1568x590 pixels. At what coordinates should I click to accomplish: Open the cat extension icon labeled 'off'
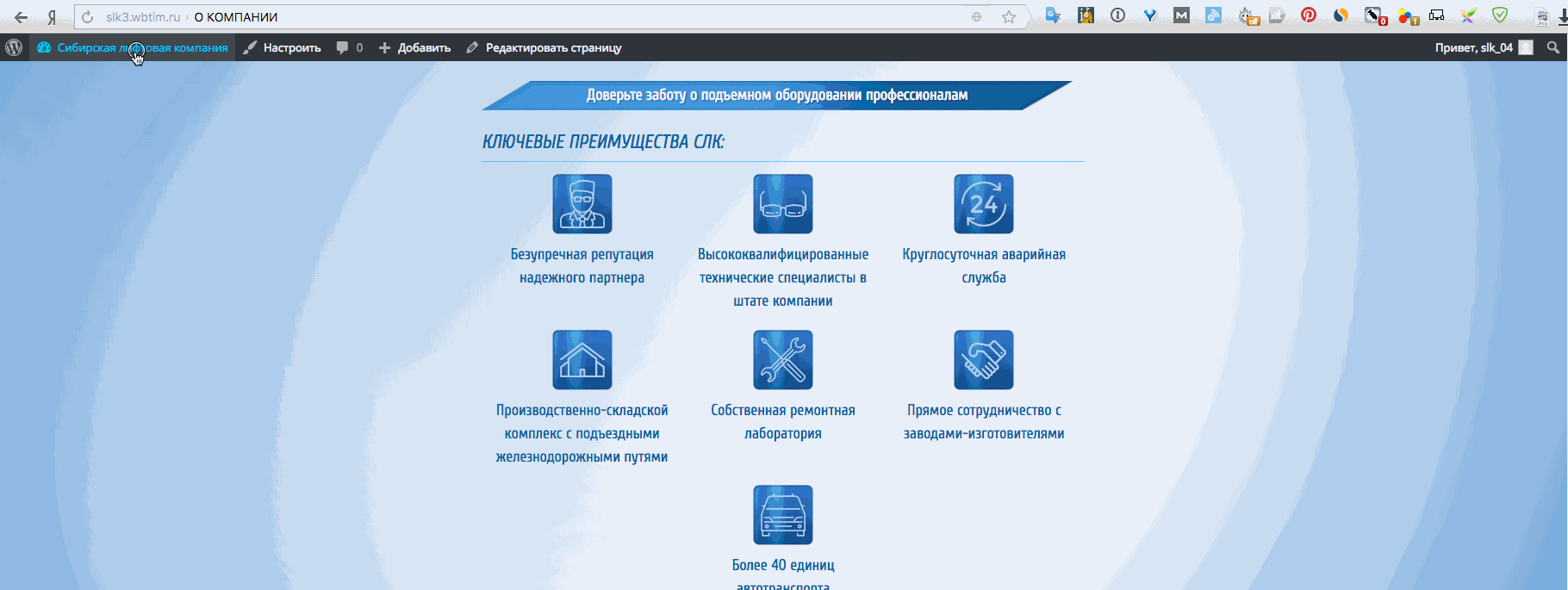1248,16
